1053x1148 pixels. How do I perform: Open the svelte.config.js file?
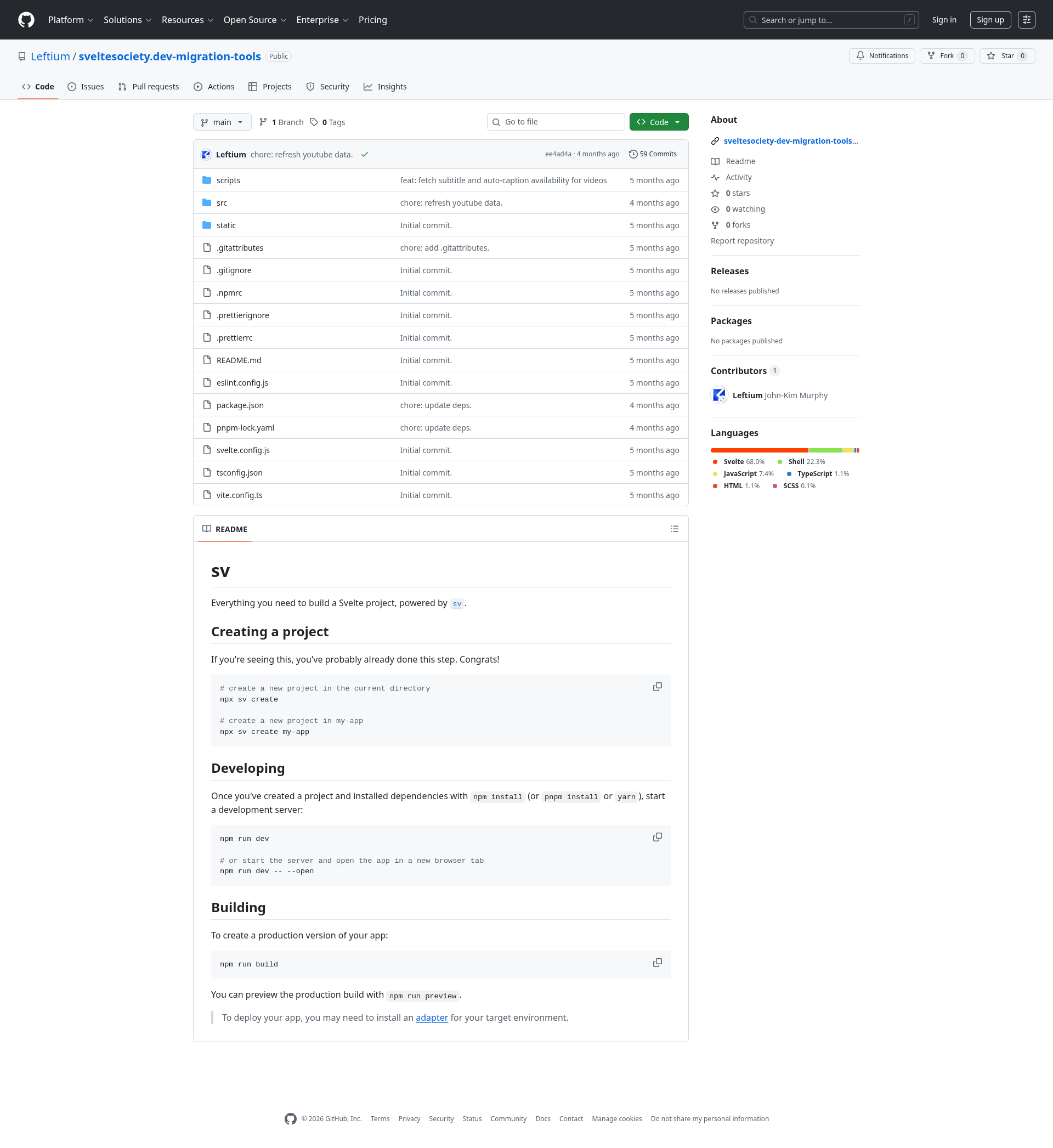(x=243, y=451)
